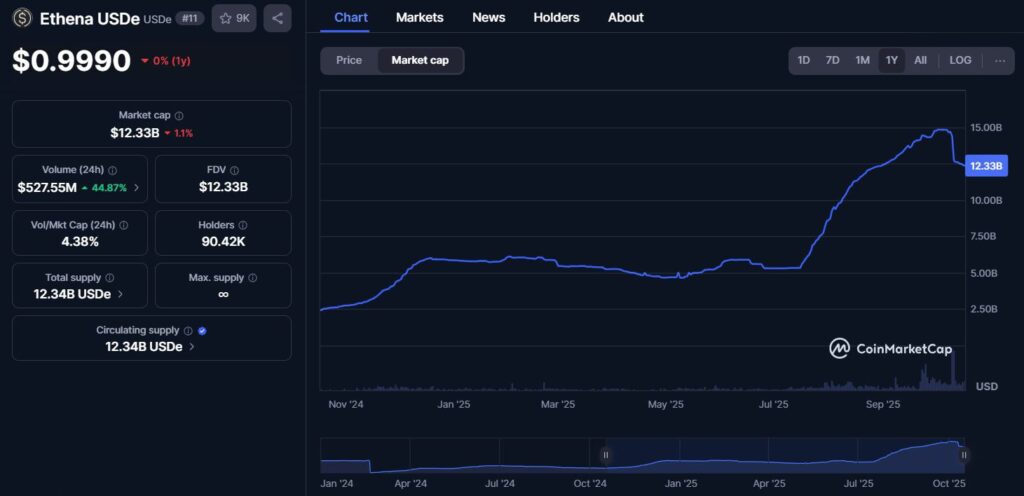Click the share icon next to watchlist
Screen dimensions: 1024x496
click(x=277, y=18)
